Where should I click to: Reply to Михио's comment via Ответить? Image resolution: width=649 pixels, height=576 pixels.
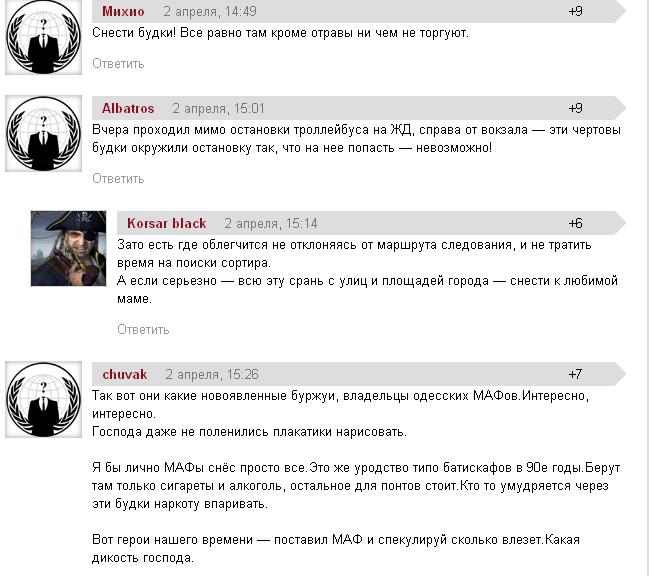click(x=118, y=63)
